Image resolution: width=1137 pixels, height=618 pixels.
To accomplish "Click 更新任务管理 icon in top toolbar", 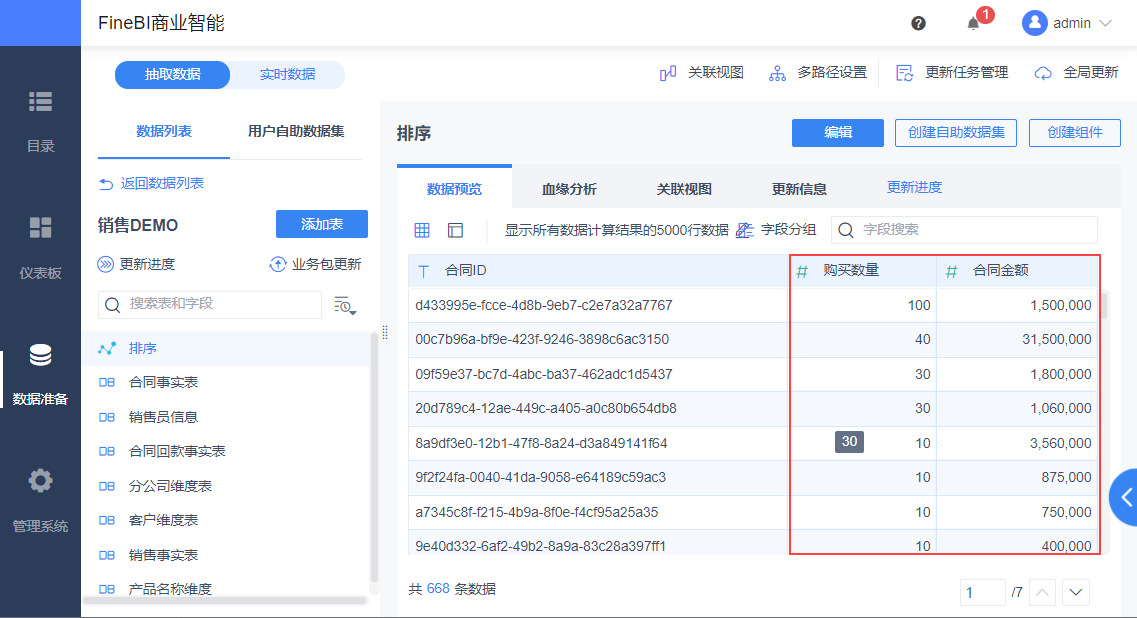I will (x=904, y=73).
